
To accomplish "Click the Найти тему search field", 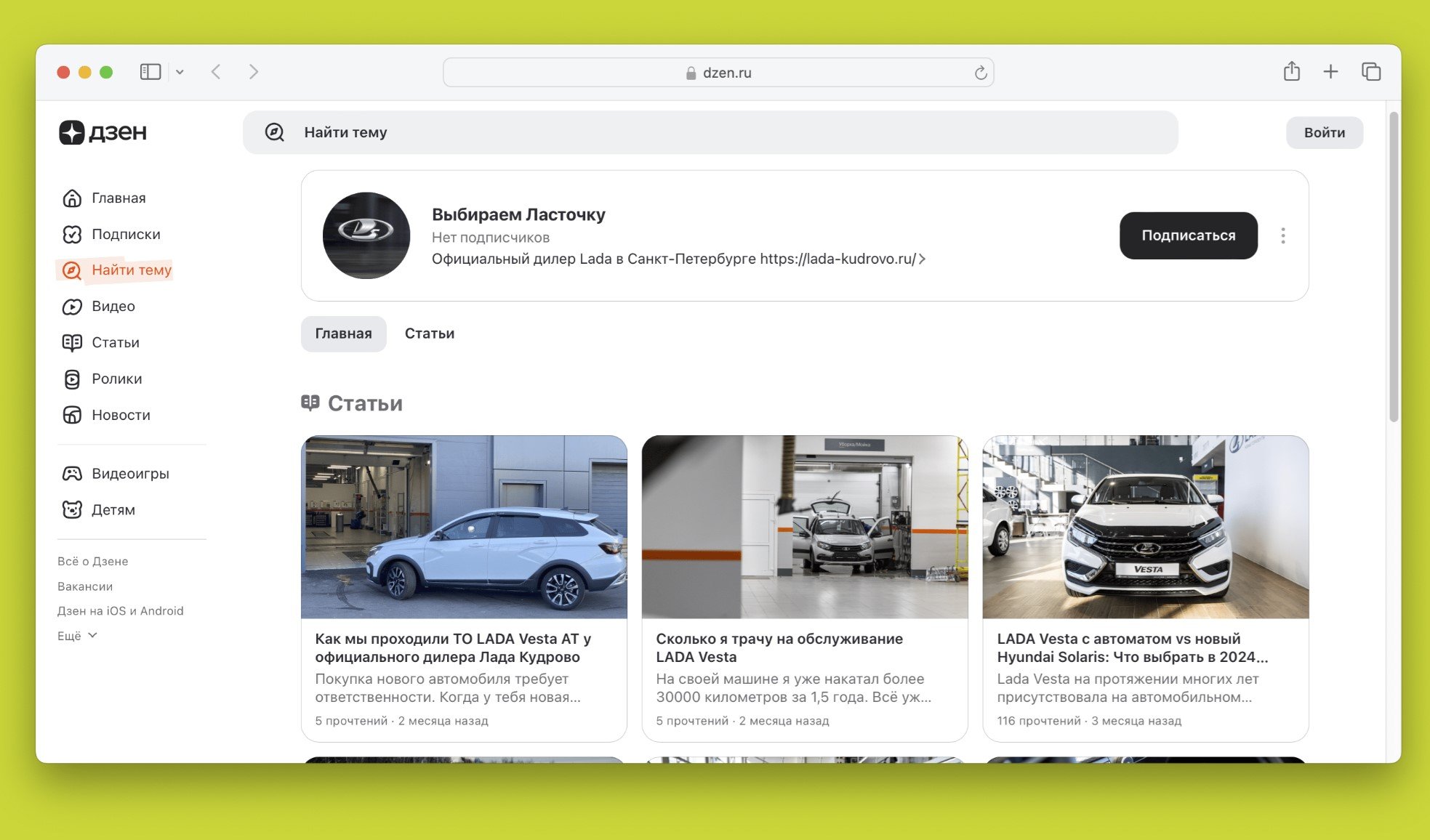I will tap(709, 132).
